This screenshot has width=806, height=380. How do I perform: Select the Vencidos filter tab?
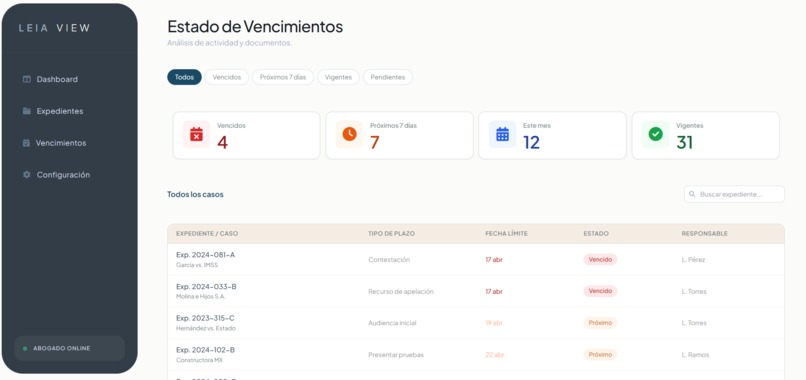pos(227,77)
